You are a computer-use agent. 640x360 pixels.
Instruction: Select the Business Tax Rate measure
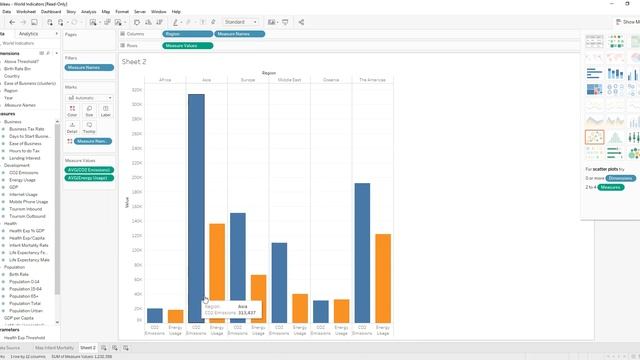(27, 129)
